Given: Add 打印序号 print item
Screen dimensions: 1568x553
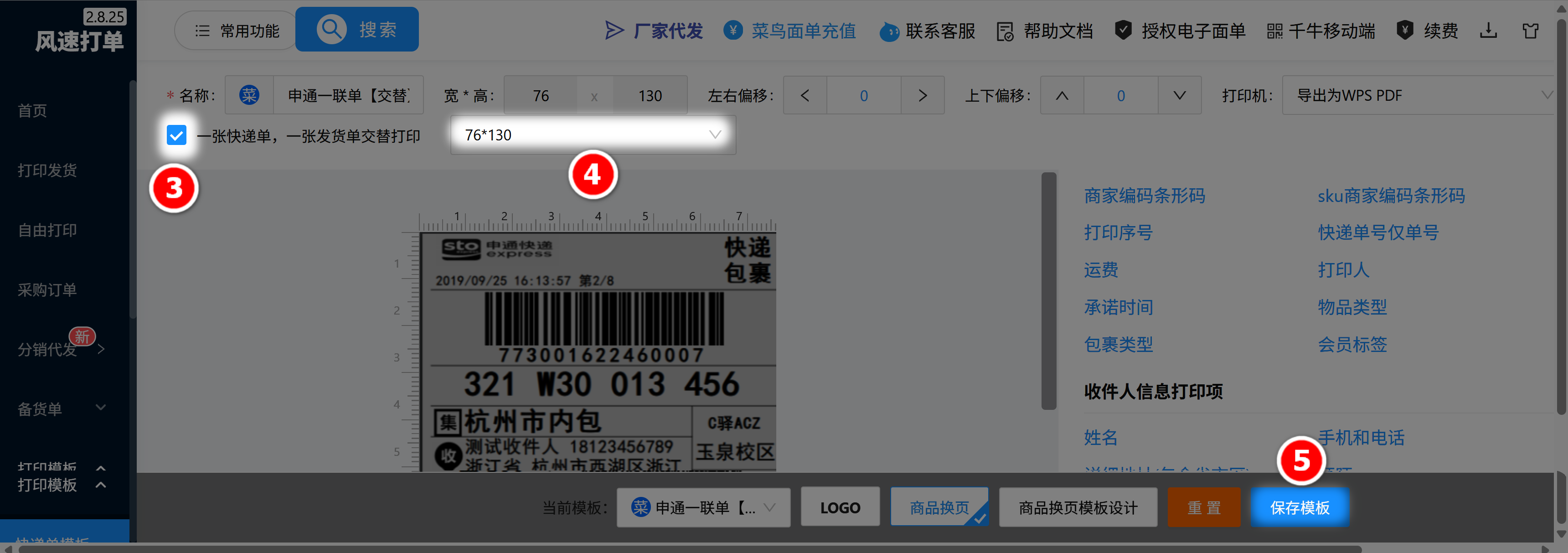Looking at the screenshot, I should 1118,232.
